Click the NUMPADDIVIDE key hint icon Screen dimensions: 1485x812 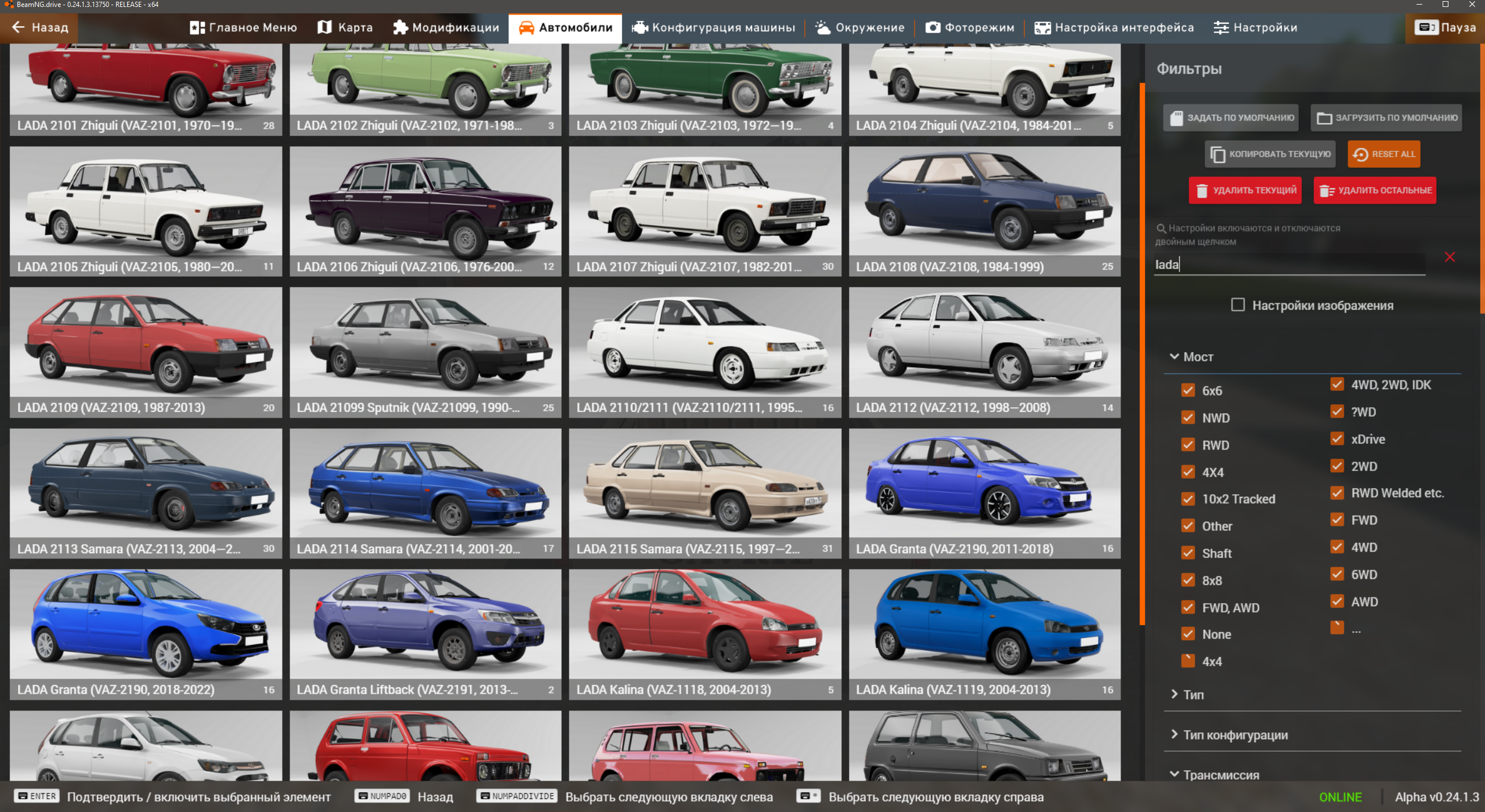pyautogui.click(x=517, y=796)
